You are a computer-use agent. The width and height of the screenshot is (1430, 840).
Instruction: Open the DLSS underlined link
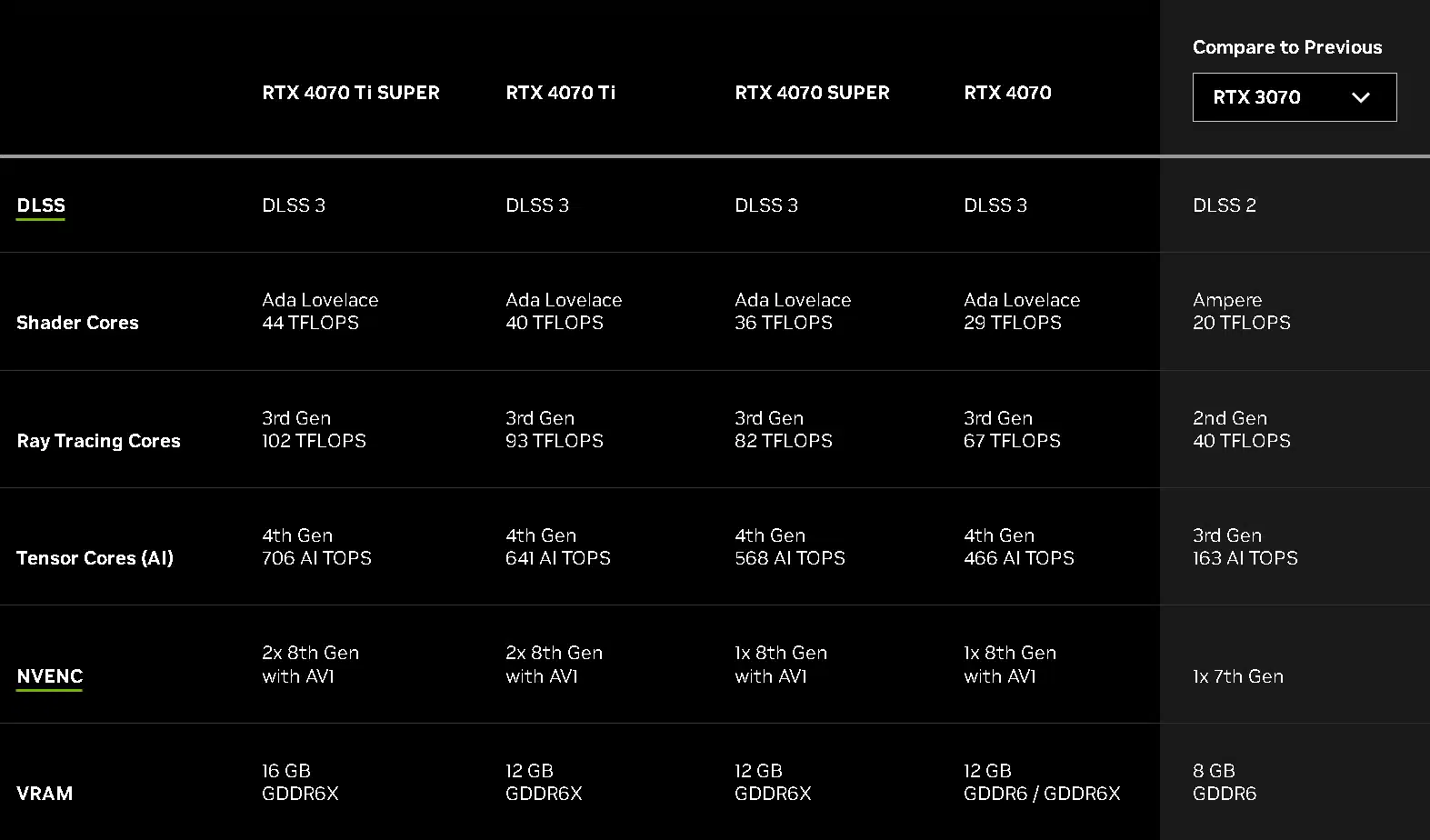click(x=41, y=205)
